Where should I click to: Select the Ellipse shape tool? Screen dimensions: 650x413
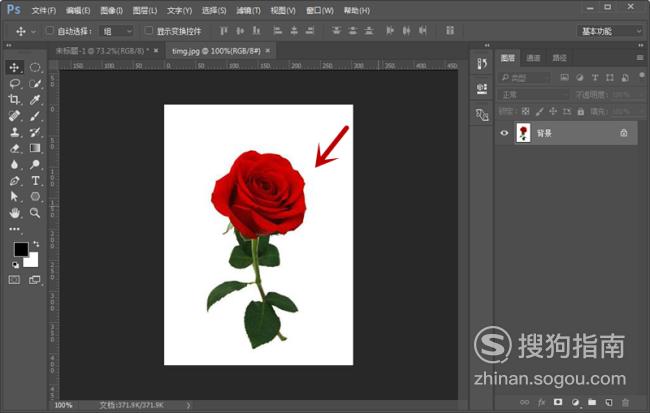click(x=35, y=197)
